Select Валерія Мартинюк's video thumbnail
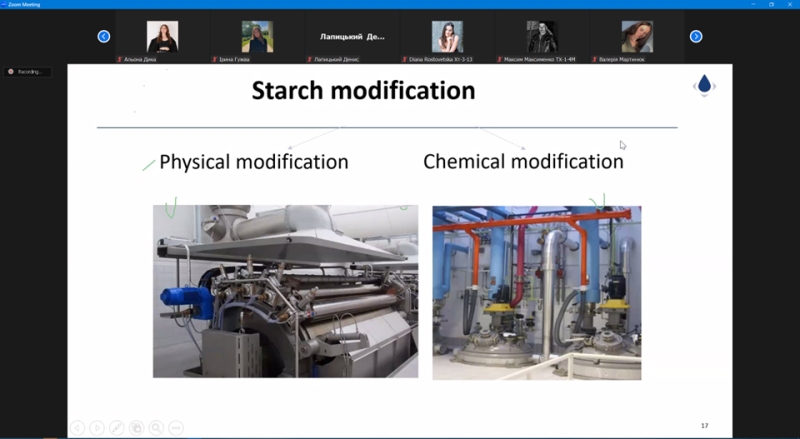The width and height of the screenshot is (800, 439). coord(637,37)
